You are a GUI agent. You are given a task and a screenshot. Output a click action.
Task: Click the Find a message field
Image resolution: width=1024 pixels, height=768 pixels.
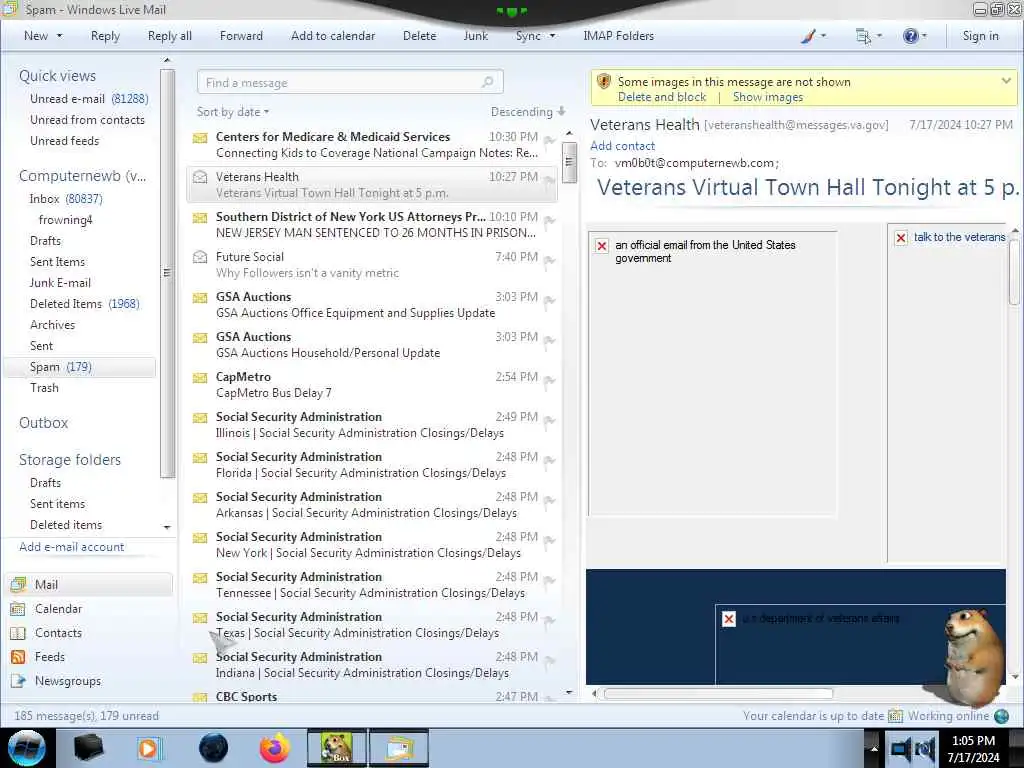[x=349, y=82]
